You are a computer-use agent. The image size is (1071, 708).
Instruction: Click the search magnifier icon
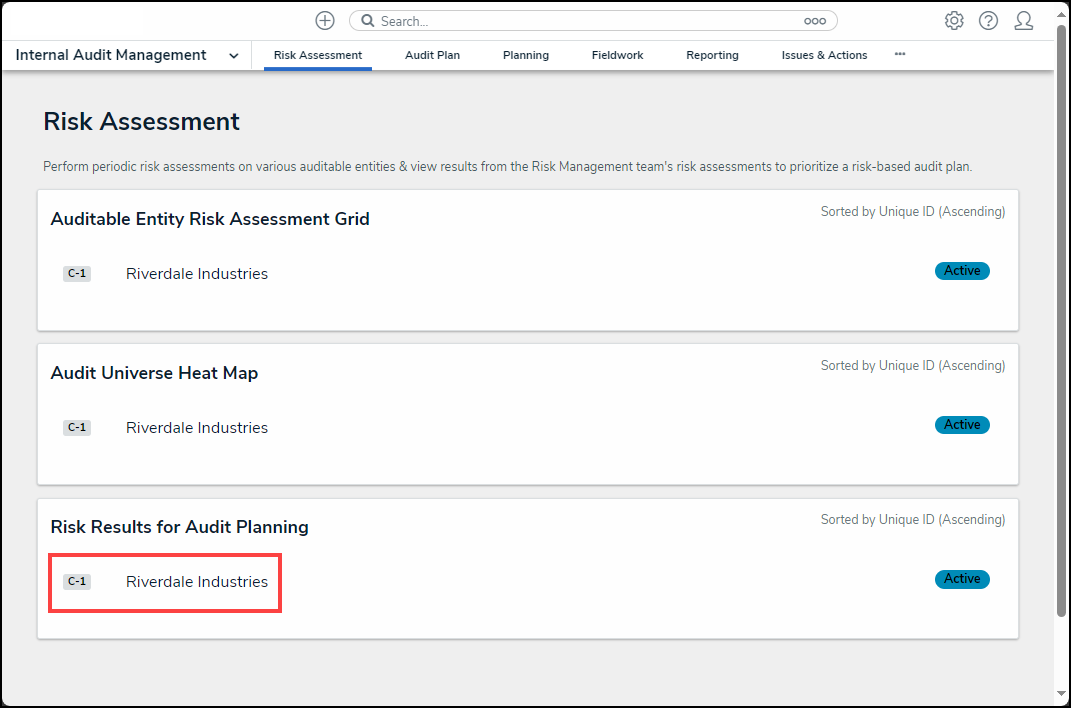point(367,21)
